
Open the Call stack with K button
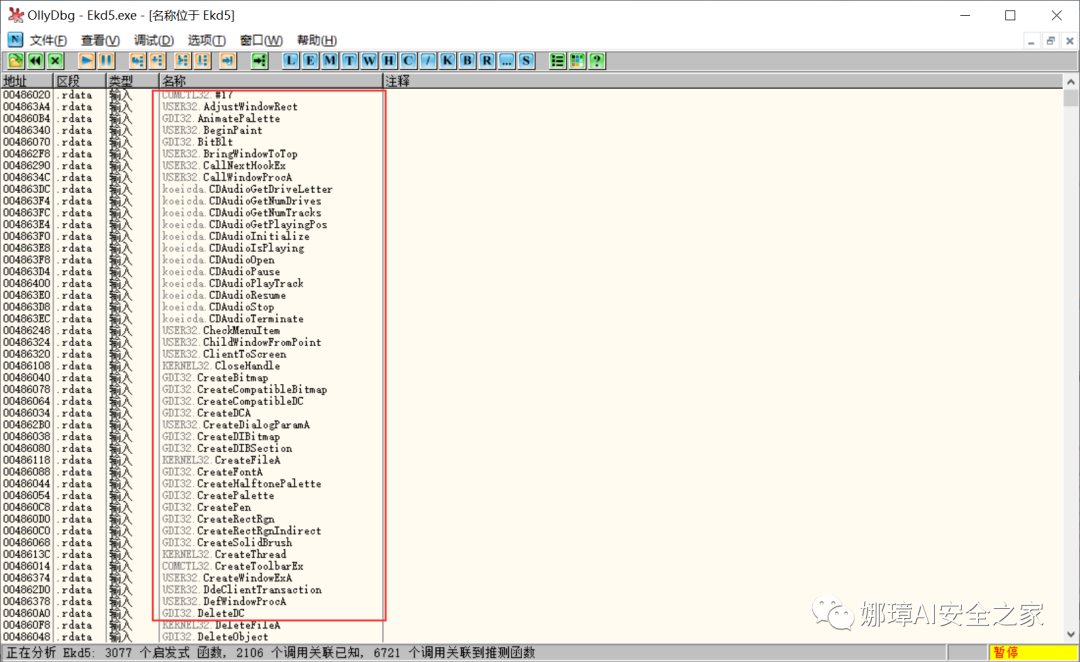coord(448,61)
